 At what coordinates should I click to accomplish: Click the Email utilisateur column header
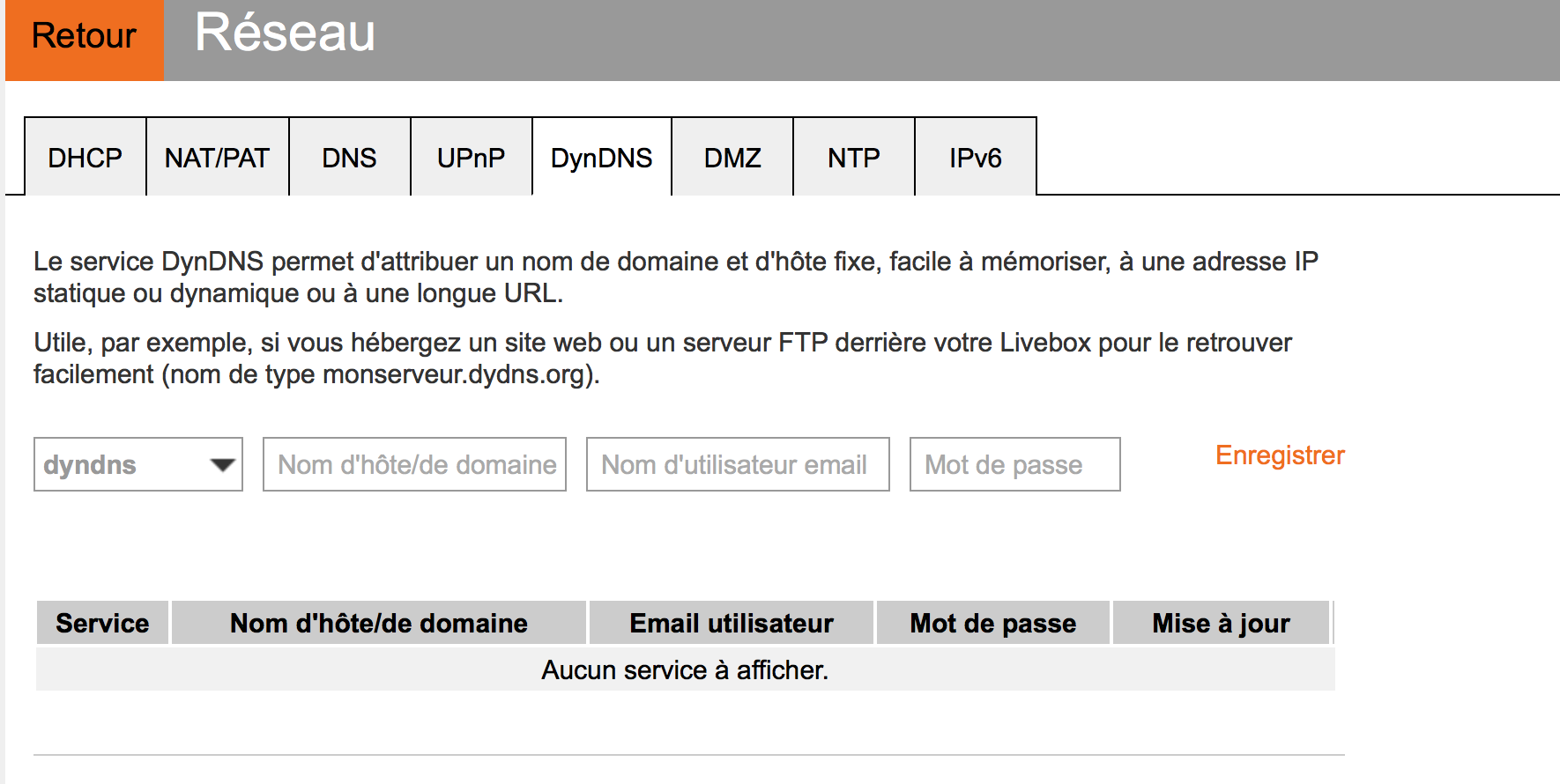(x=732, y=623)
